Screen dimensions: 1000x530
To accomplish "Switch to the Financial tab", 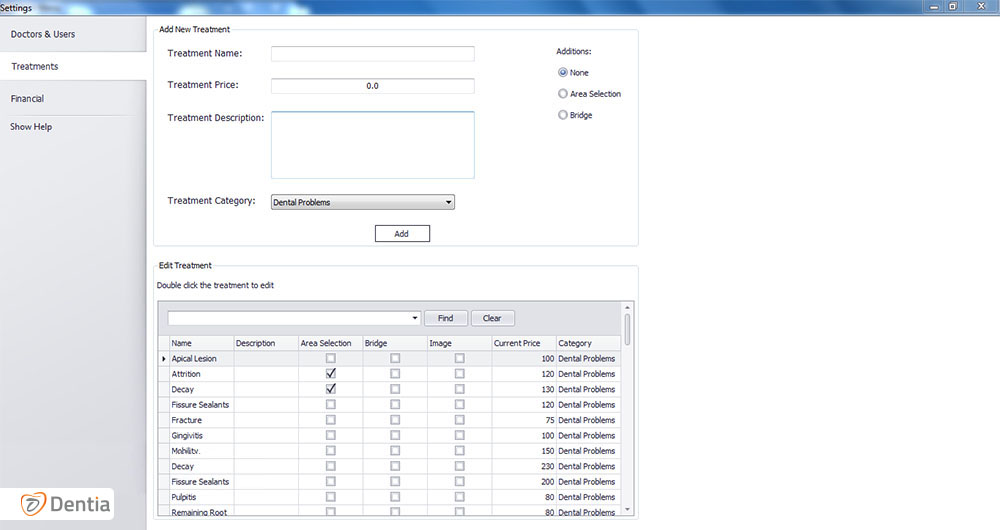I will [x=28, y=99].
